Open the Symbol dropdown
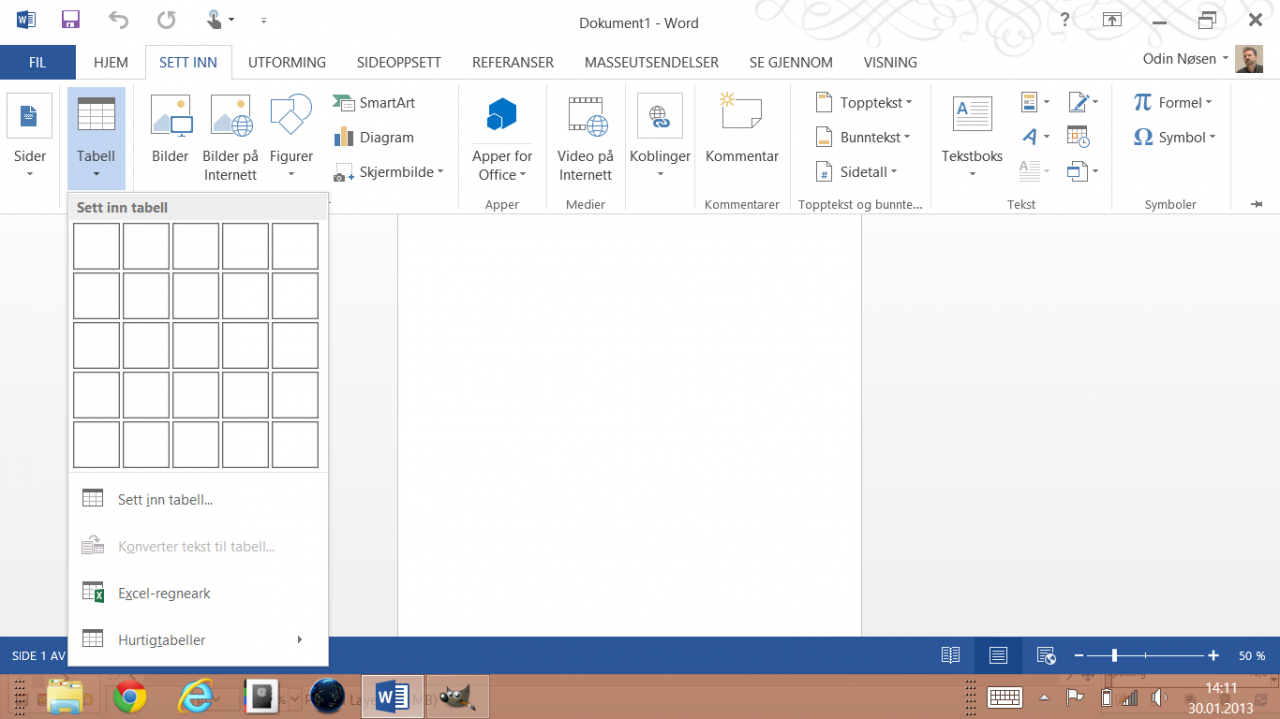 point(1175,137)
